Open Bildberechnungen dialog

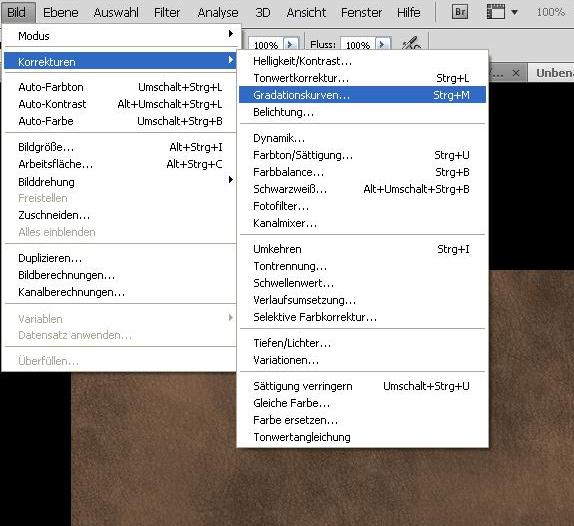click(x=120, y=275)
